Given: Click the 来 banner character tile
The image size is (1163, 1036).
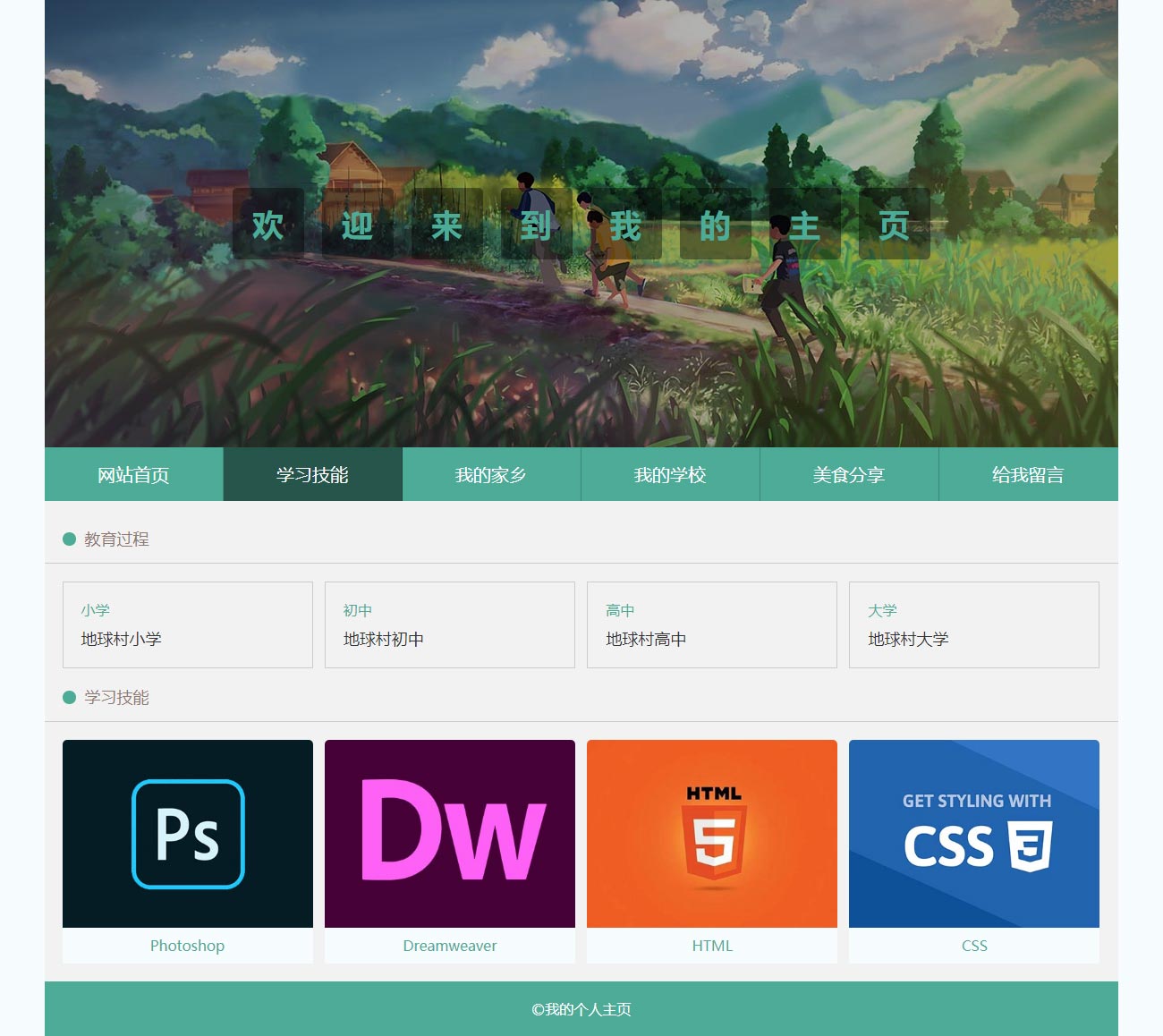Looking at the screenshot, I should coord(447,224).
